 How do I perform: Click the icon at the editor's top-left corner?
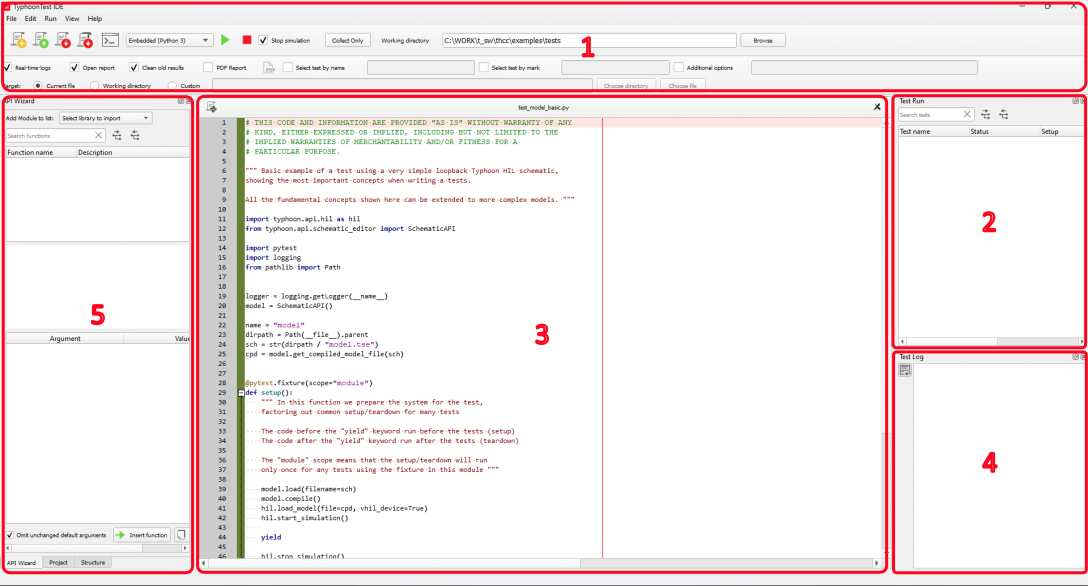point(212,107)
